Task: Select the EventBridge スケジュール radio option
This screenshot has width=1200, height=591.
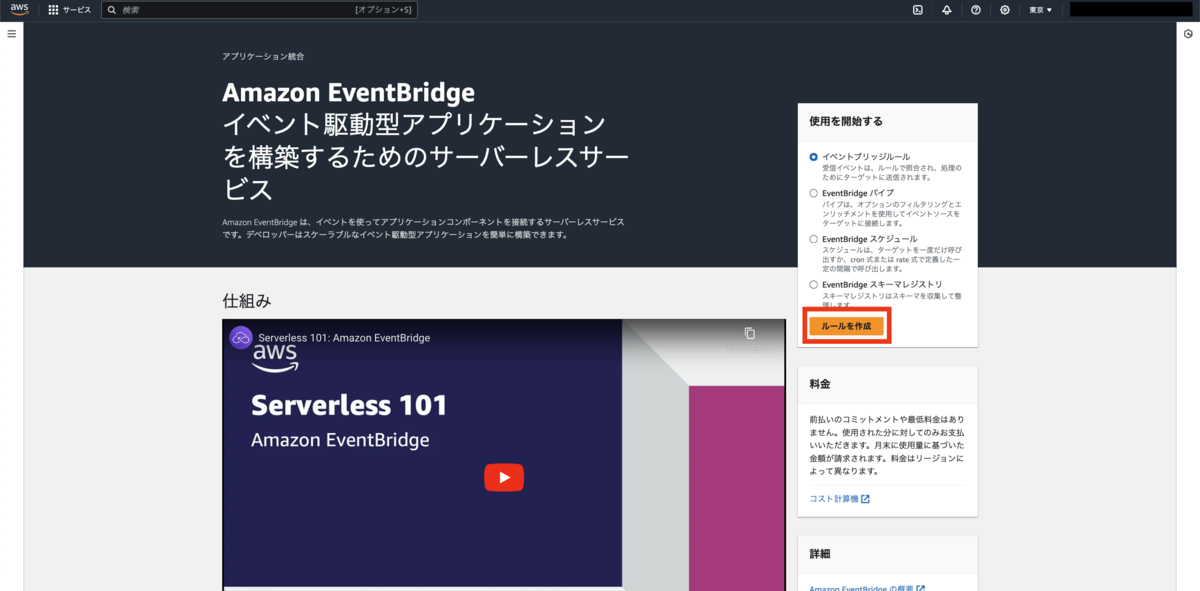Action: 813,239
